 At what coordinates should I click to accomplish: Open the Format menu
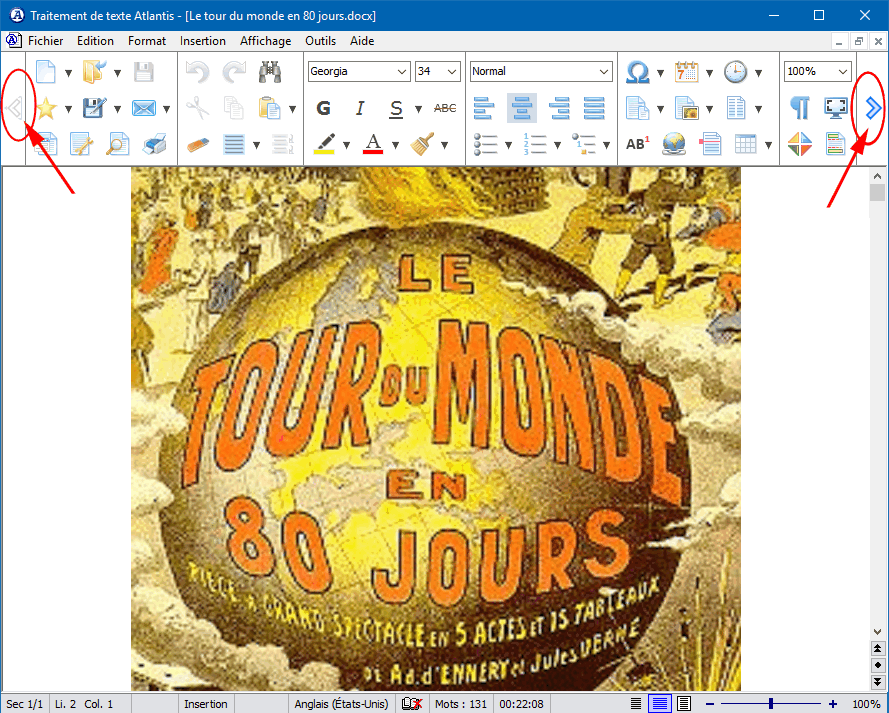click(x=147, y=41)
